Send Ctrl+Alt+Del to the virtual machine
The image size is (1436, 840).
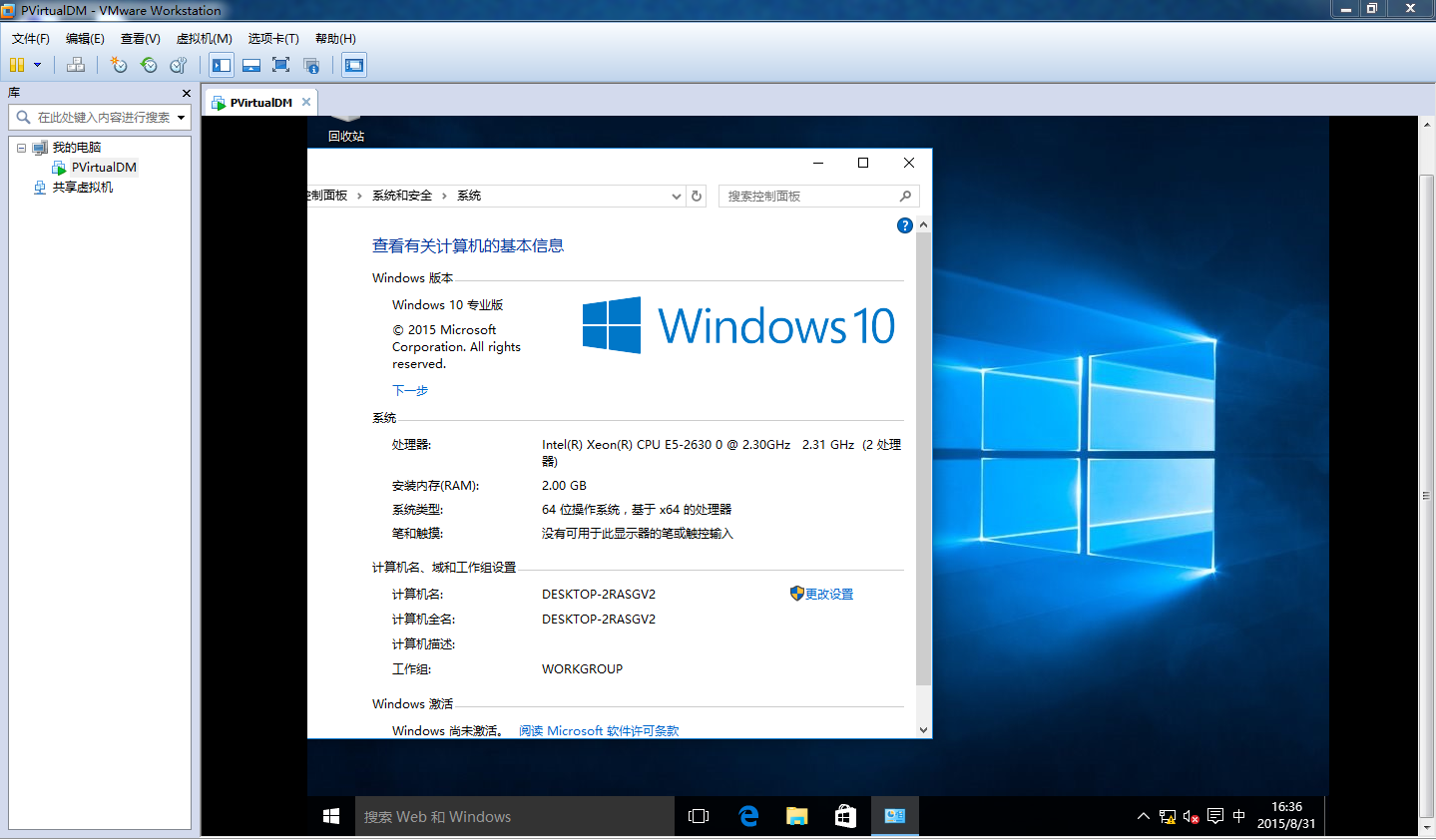pyautogui.click(x=76, y=65)
